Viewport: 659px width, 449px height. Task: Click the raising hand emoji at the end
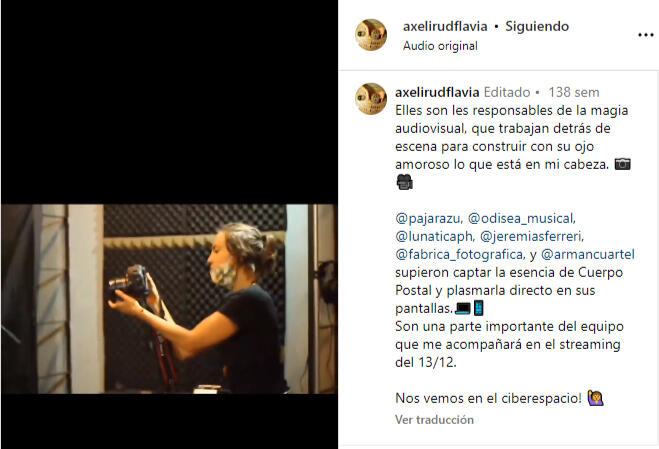[x=596, y=398]
